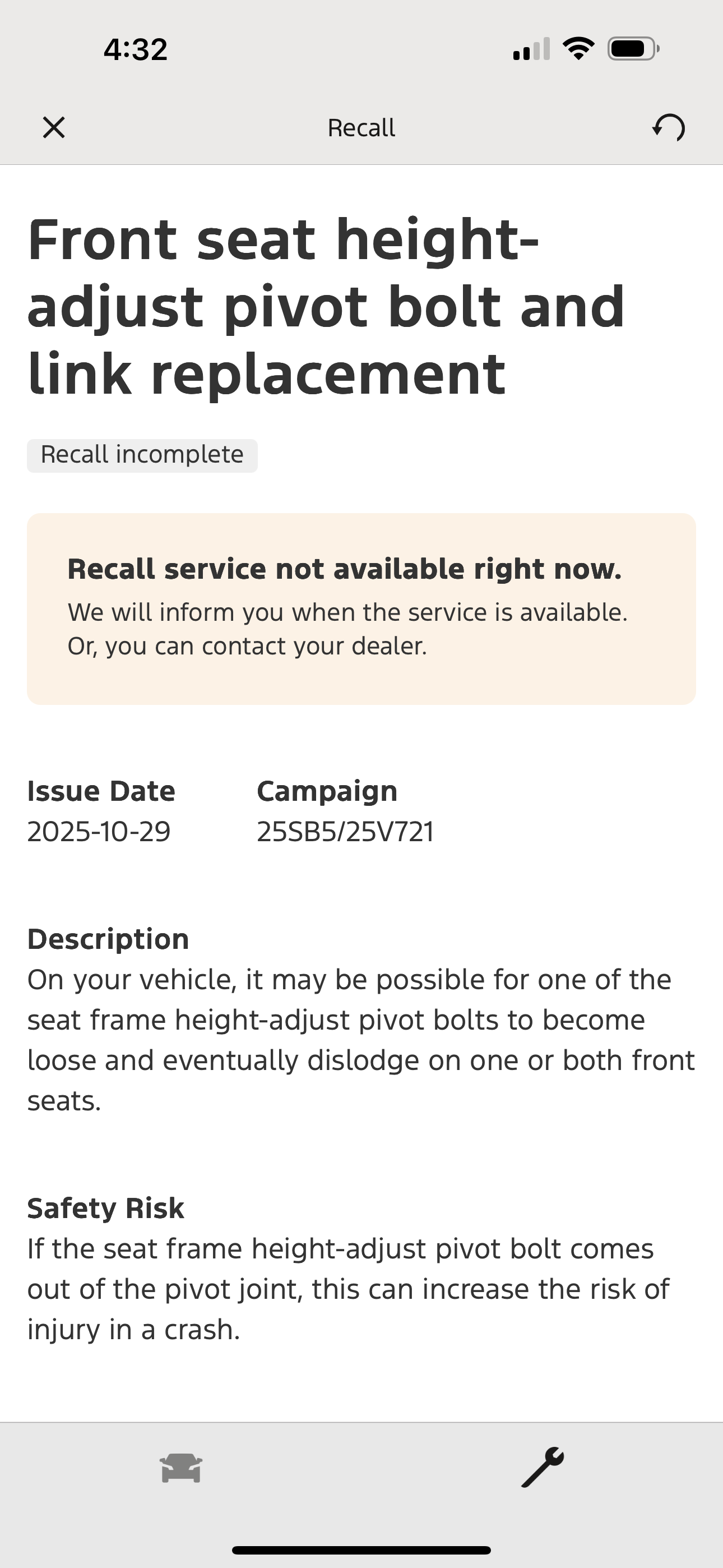Tap the Recall incomplete status badge
This screenshot has height=1568, width=723.
142,455
